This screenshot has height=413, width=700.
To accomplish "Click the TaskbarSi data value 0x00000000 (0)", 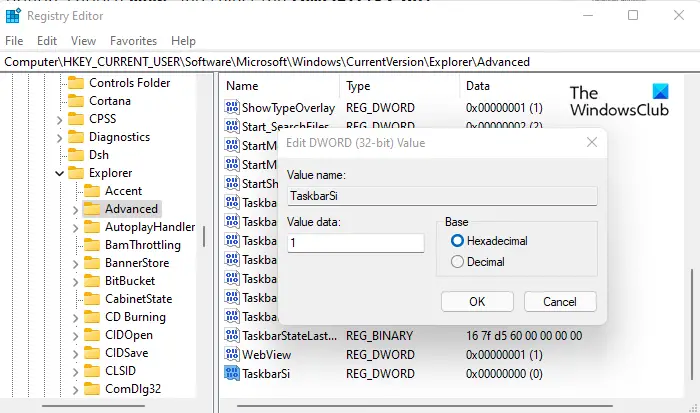I will click(504, 373).
